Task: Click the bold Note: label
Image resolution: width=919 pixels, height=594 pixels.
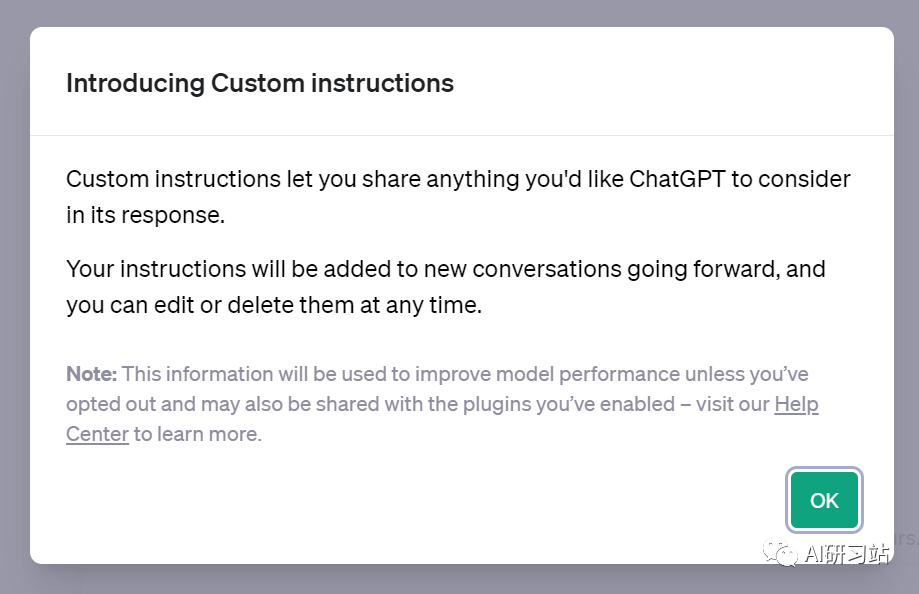Action: pos(91,374)
